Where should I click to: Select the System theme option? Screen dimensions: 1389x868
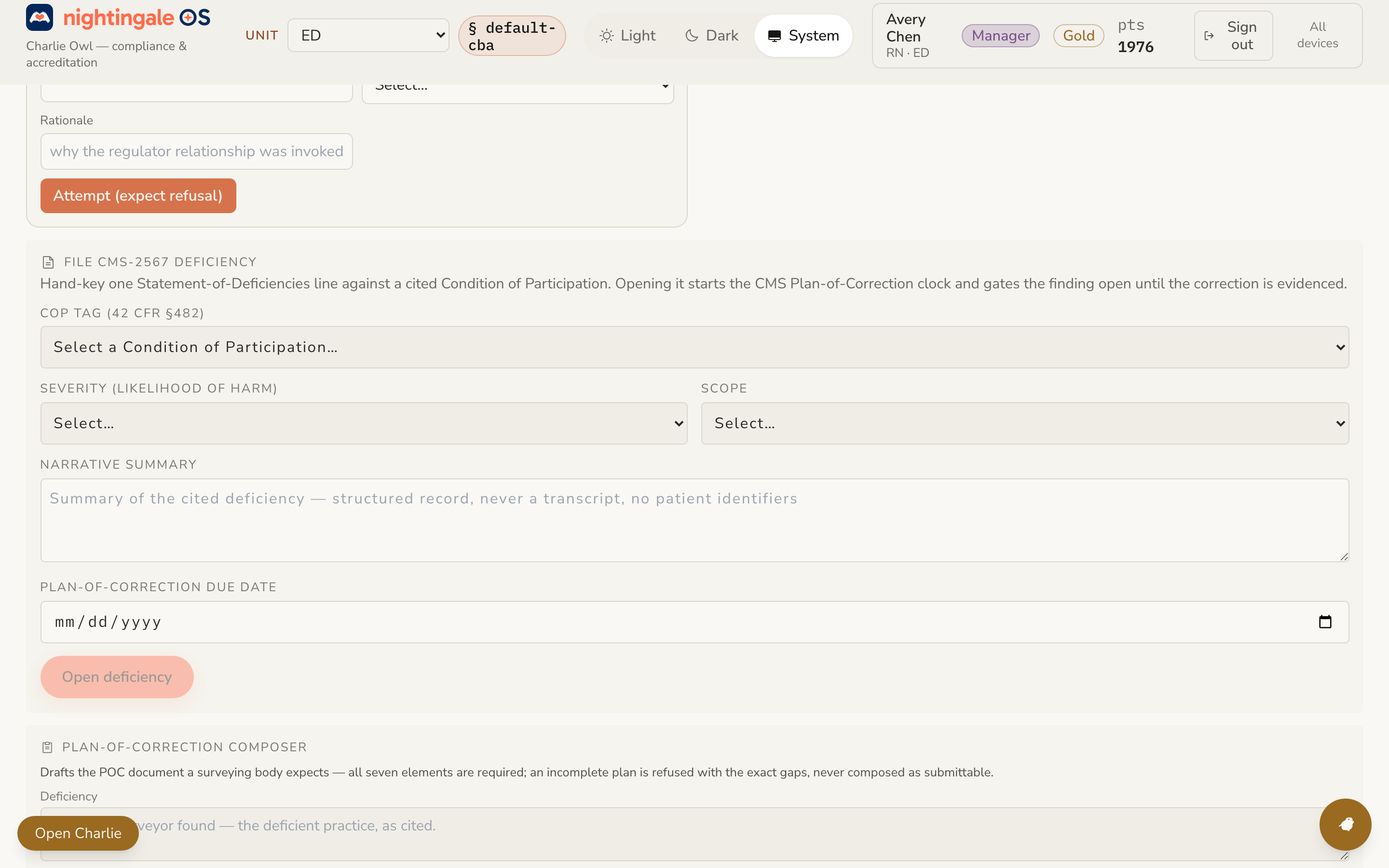(803, 36)
